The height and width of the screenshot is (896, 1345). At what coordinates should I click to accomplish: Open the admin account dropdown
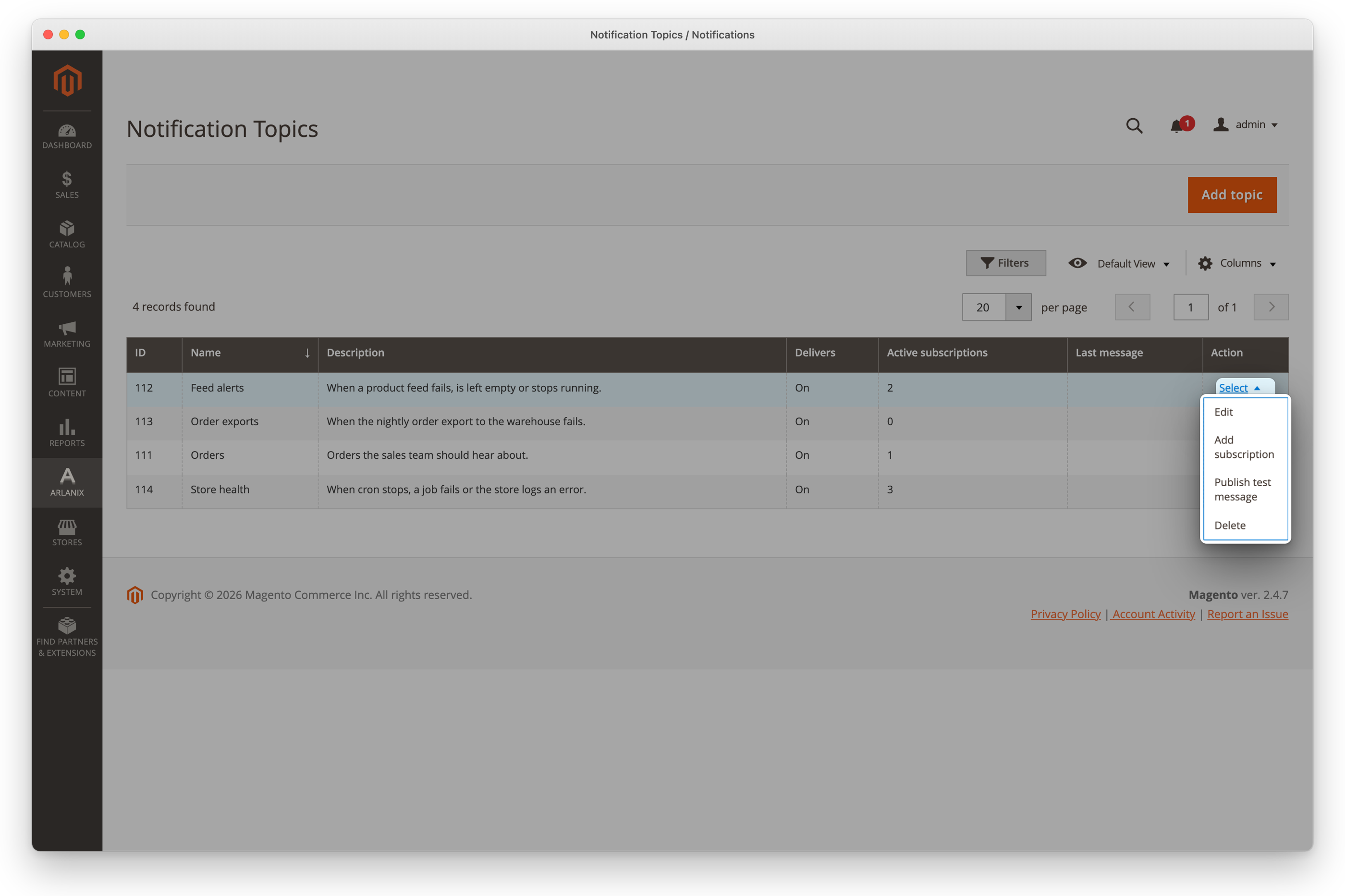tap(1246, 124)
